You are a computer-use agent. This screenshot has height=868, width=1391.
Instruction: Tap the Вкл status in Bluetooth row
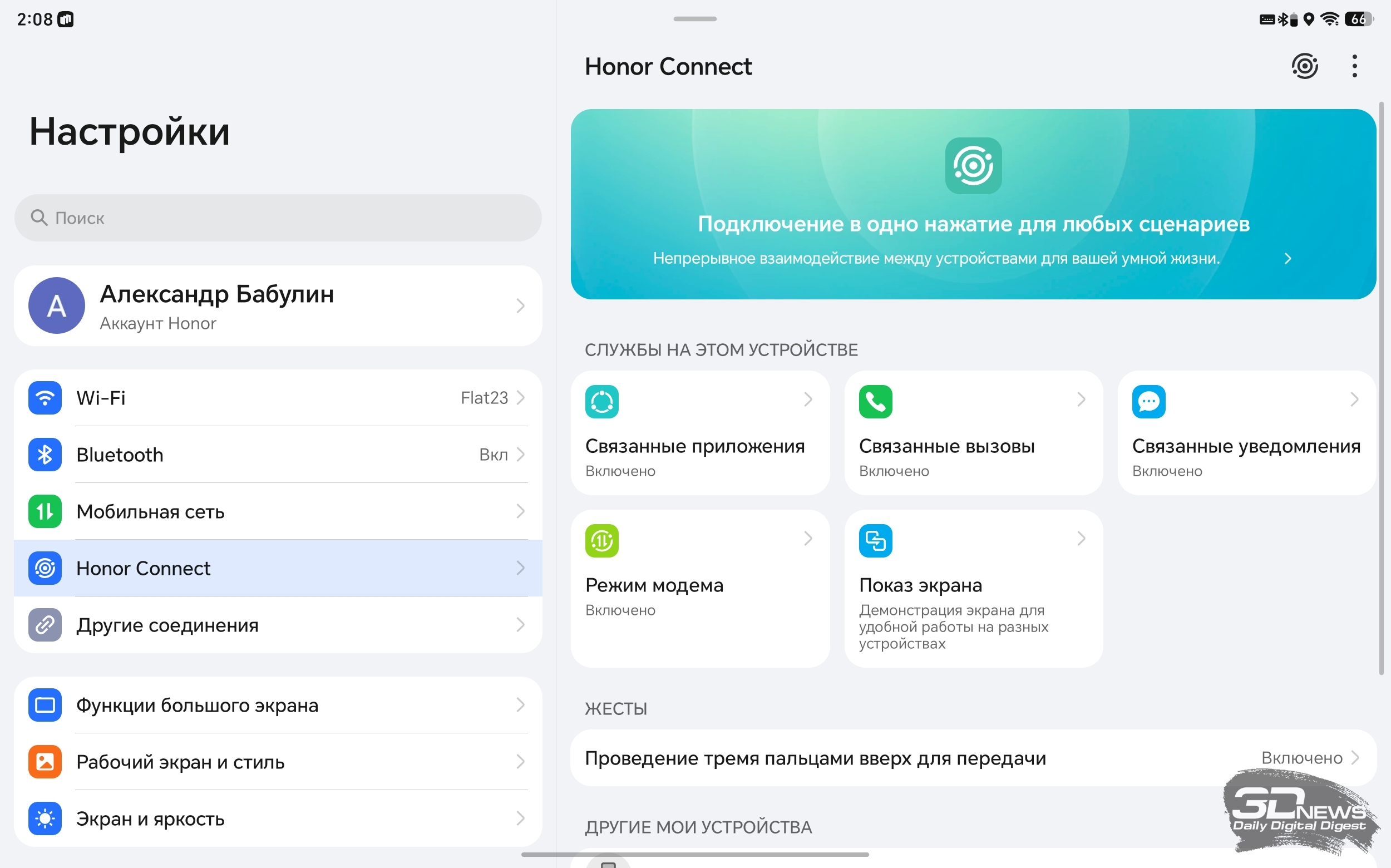(x=493, y=454)
